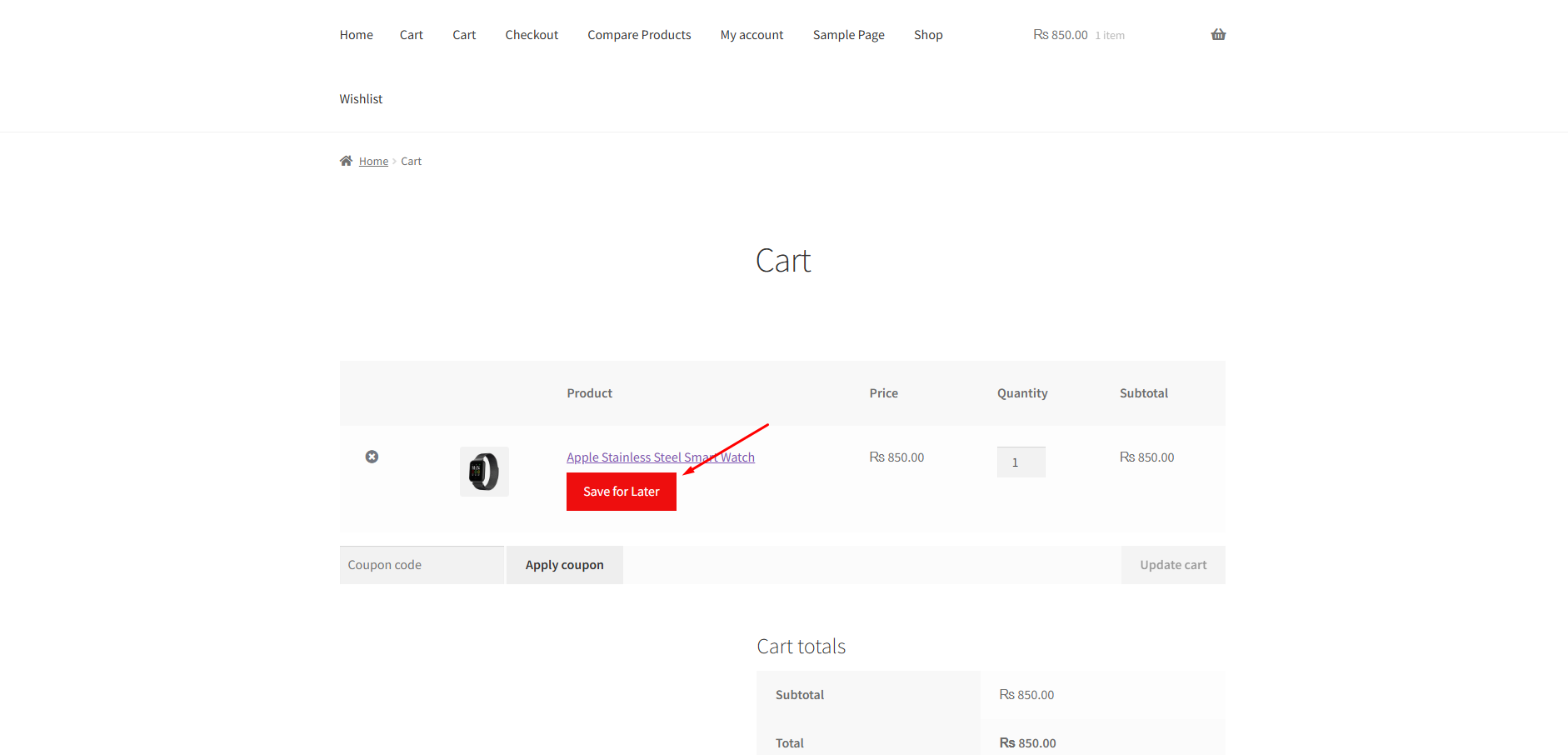Open the smart watch product thumbnail

coord(484,472)
